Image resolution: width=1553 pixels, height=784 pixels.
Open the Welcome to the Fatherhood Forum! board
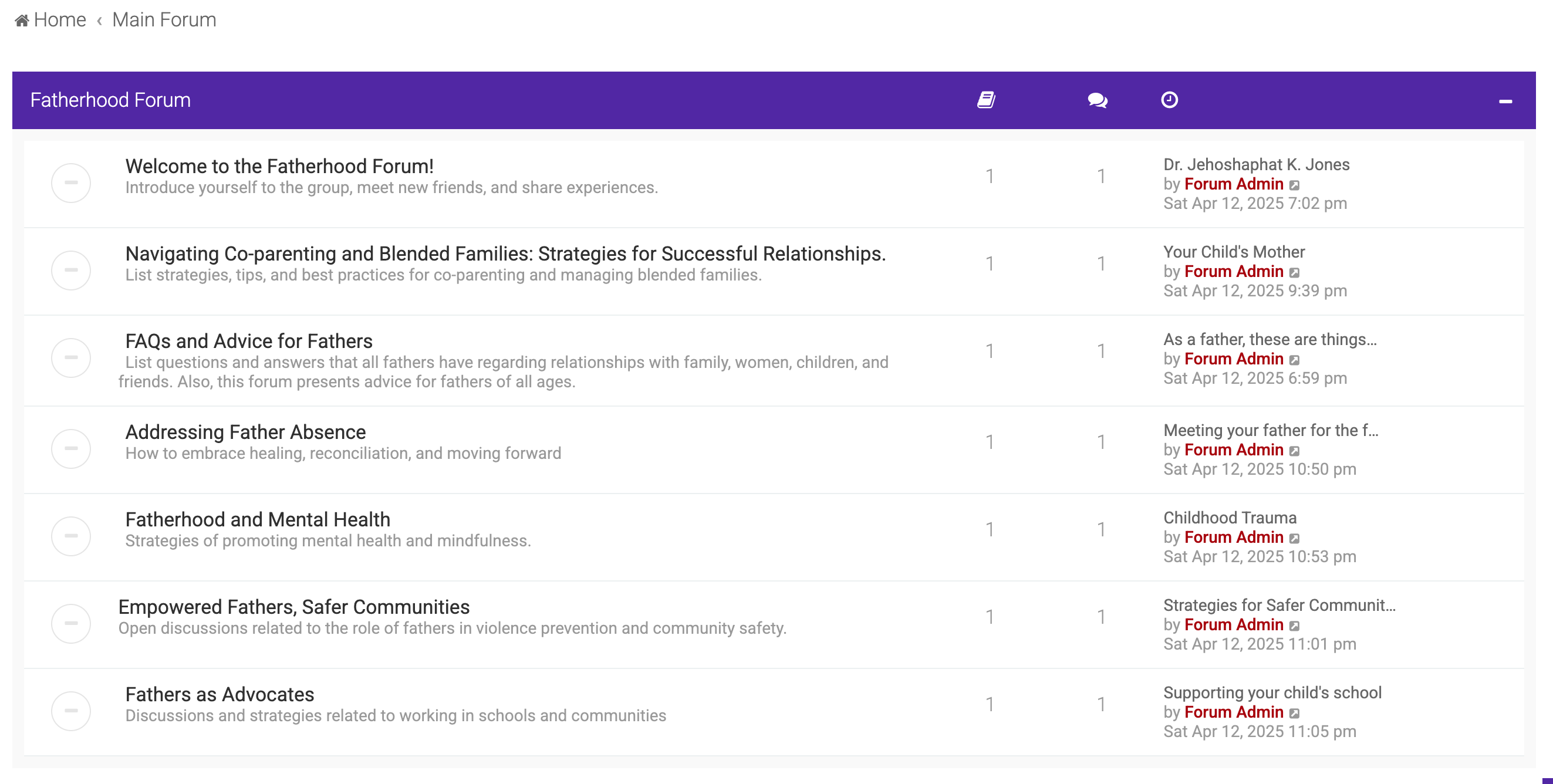click(x=279, y=165)
